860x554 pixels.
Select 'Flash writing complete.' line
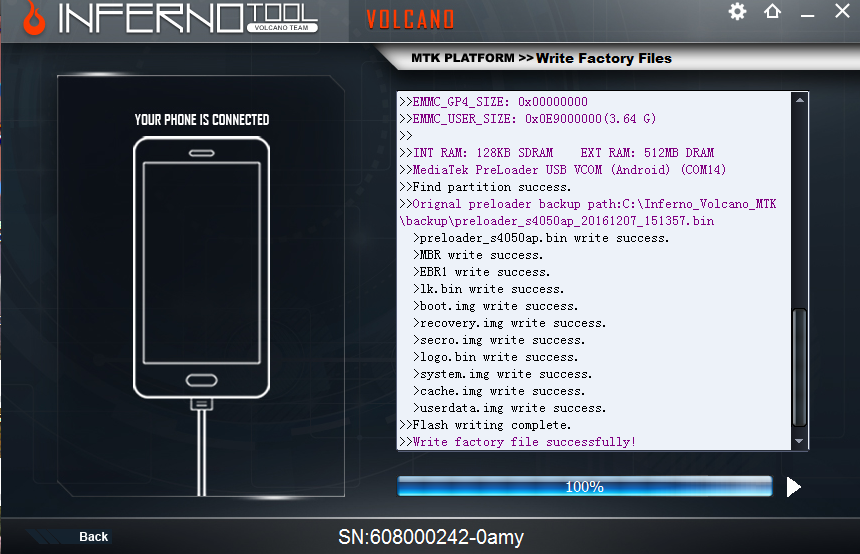485,425
